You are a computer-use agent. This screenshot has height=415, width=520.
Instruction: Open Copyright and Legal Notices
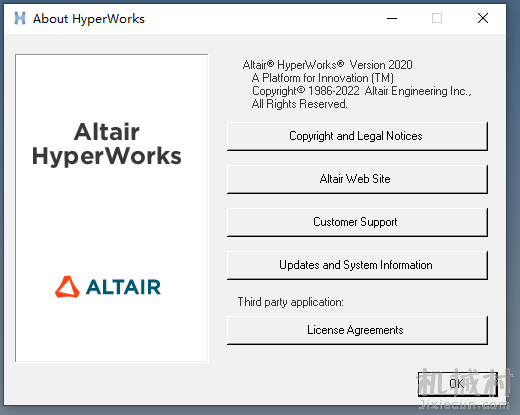357,136
